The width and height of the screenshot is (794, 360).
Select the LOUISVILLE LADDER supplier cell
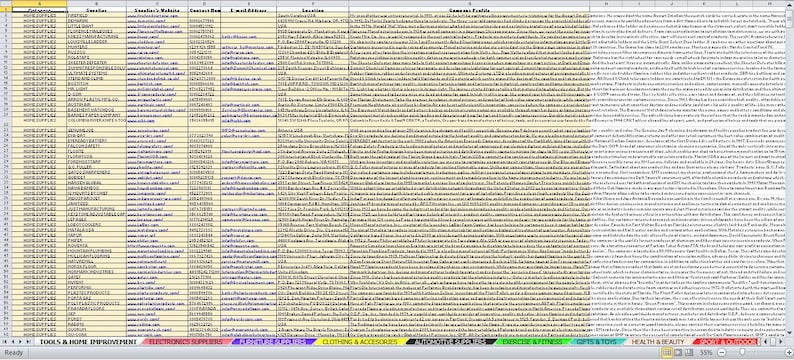pos(96,42)
